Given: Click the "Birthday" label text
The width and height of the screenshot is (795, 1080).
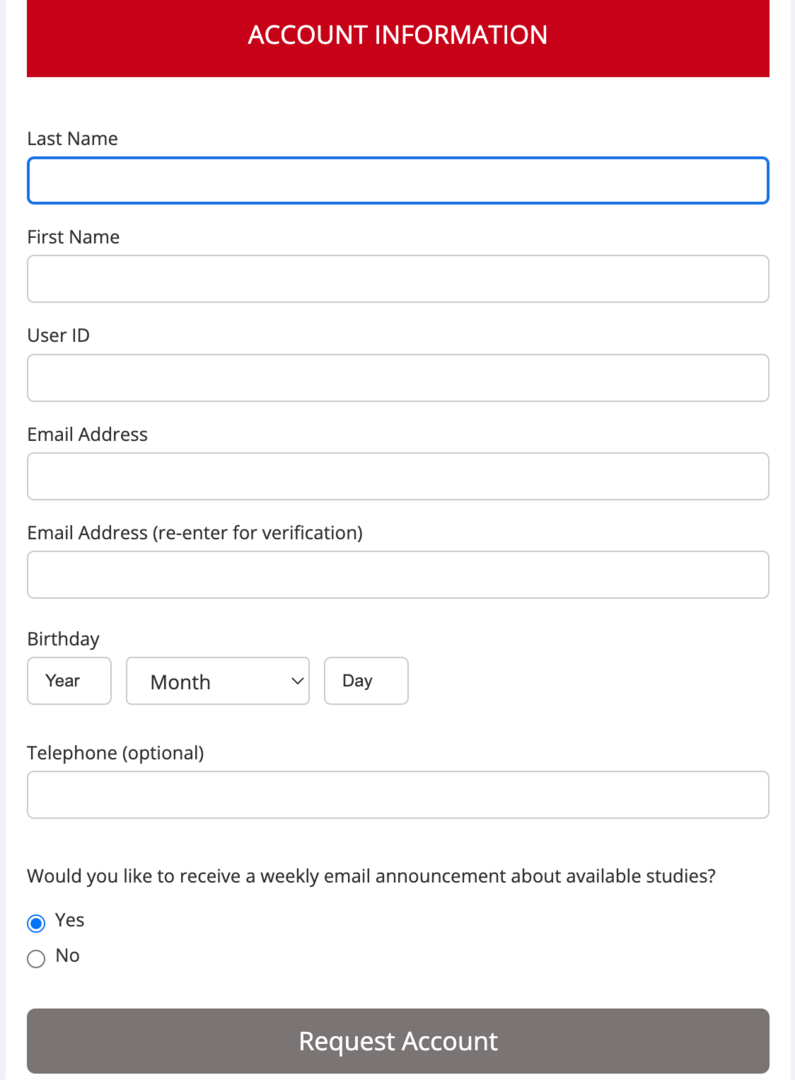Looking at the screenshot, I should 63,639.
